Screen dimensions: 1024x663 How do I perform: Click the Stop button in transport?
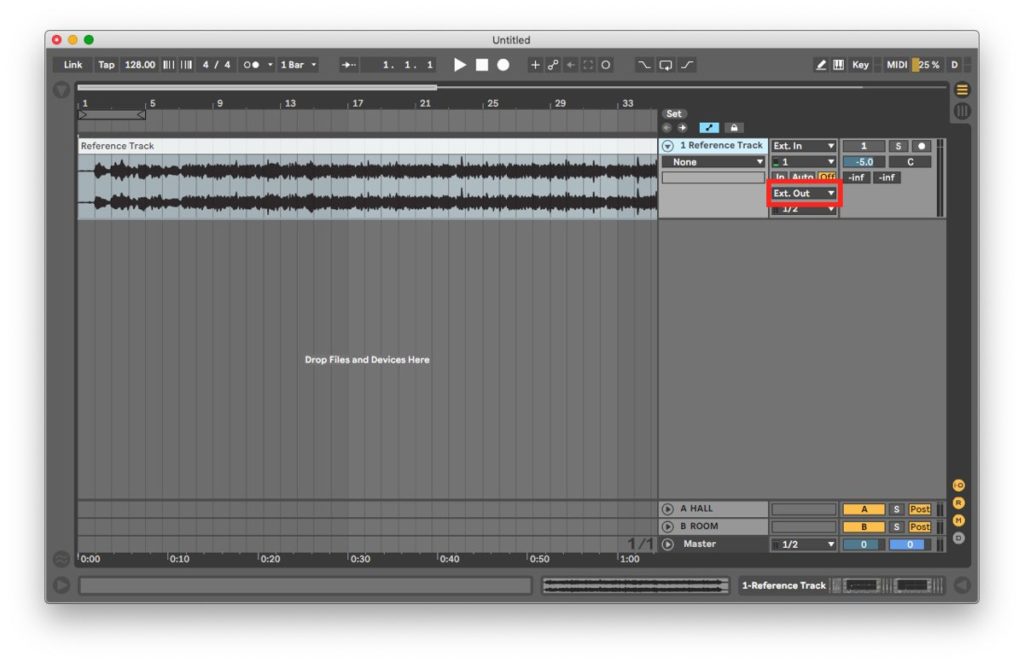[x=481, y=65]
